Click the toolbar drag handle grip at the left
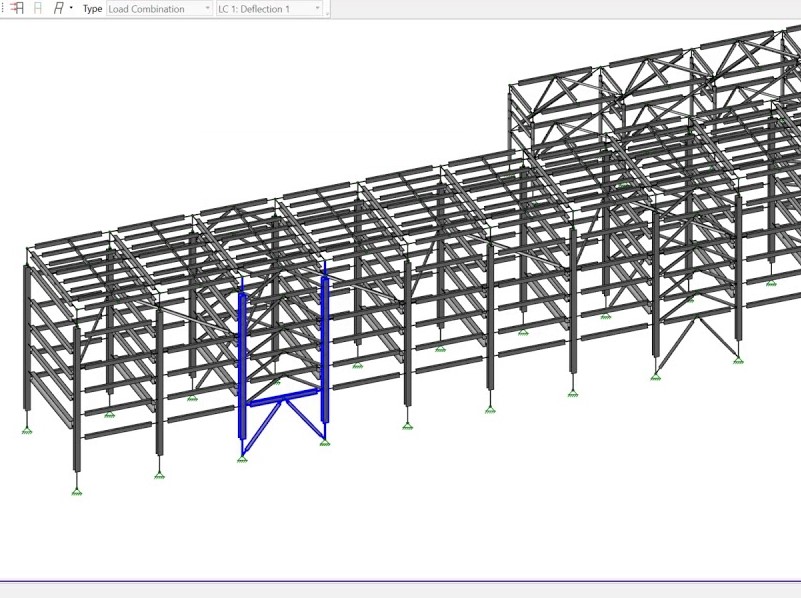This screenshot has height=598, width=801. (x=3, y=8)
